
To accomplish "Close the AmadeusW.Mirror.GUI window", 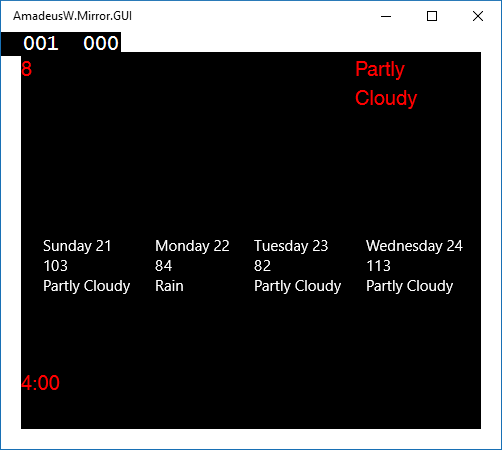I will [478, 16].
